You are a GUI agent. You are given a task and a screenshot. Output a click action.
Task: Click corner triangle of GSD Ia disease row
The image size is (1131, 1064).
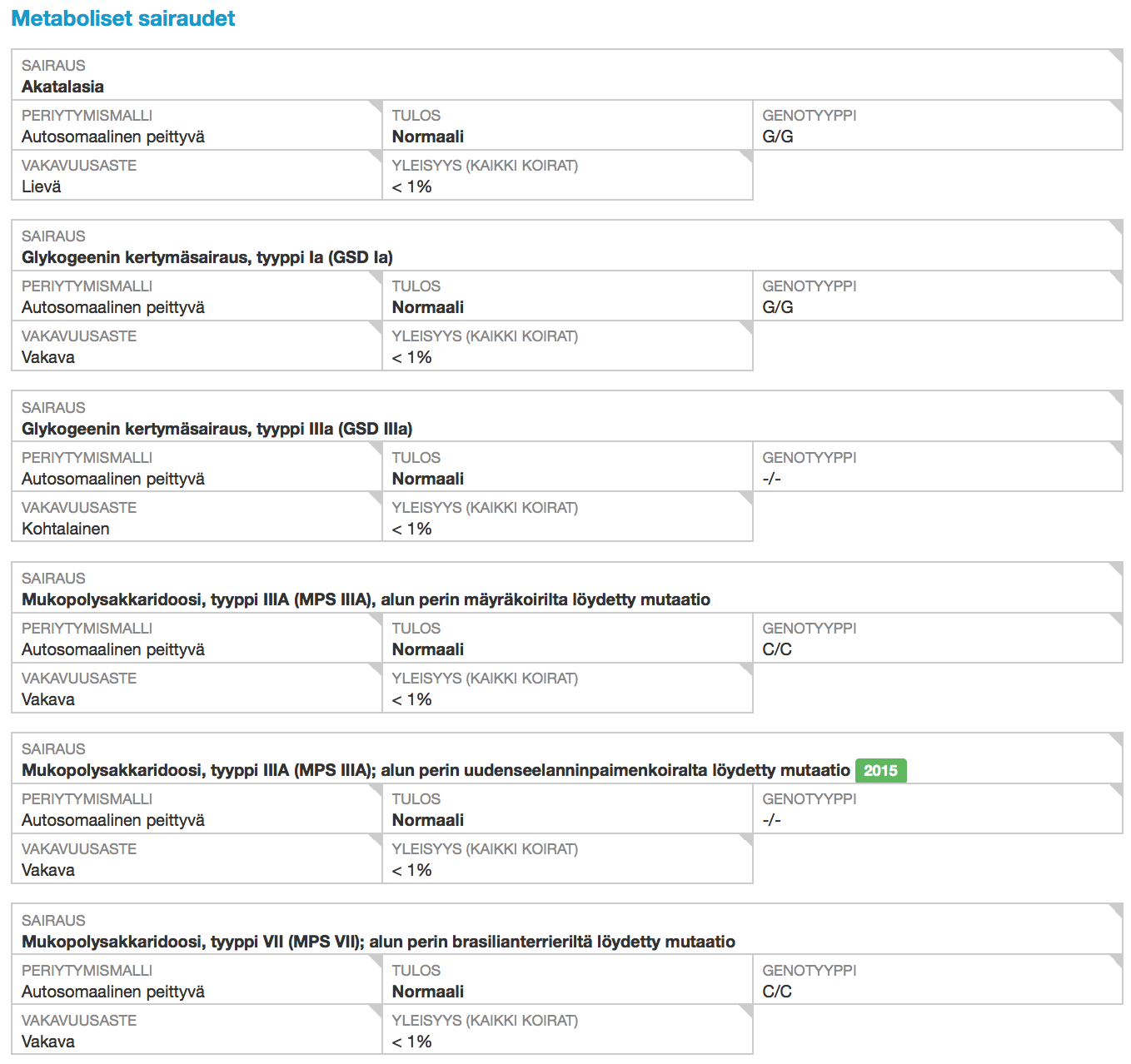pyautogui.click(x=1118, y=226)
